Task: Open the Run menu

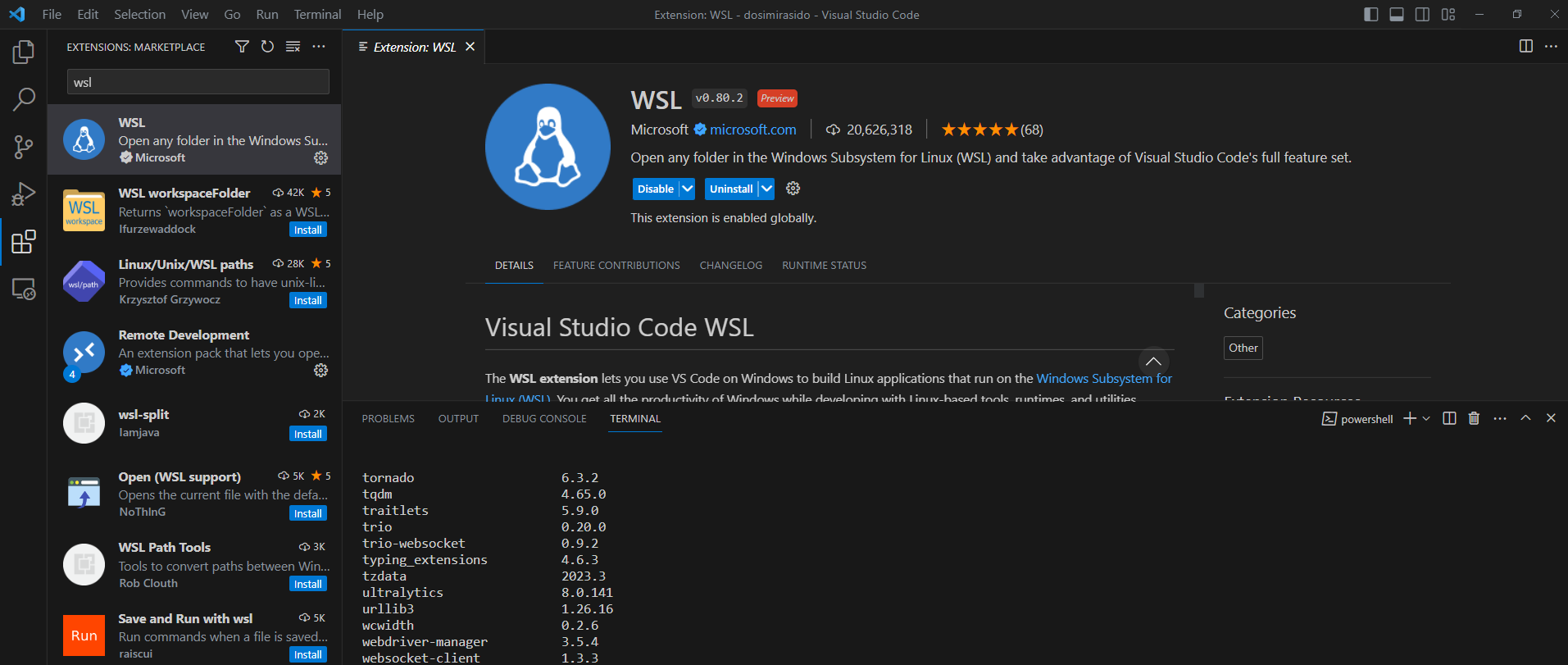Action: 267,15
